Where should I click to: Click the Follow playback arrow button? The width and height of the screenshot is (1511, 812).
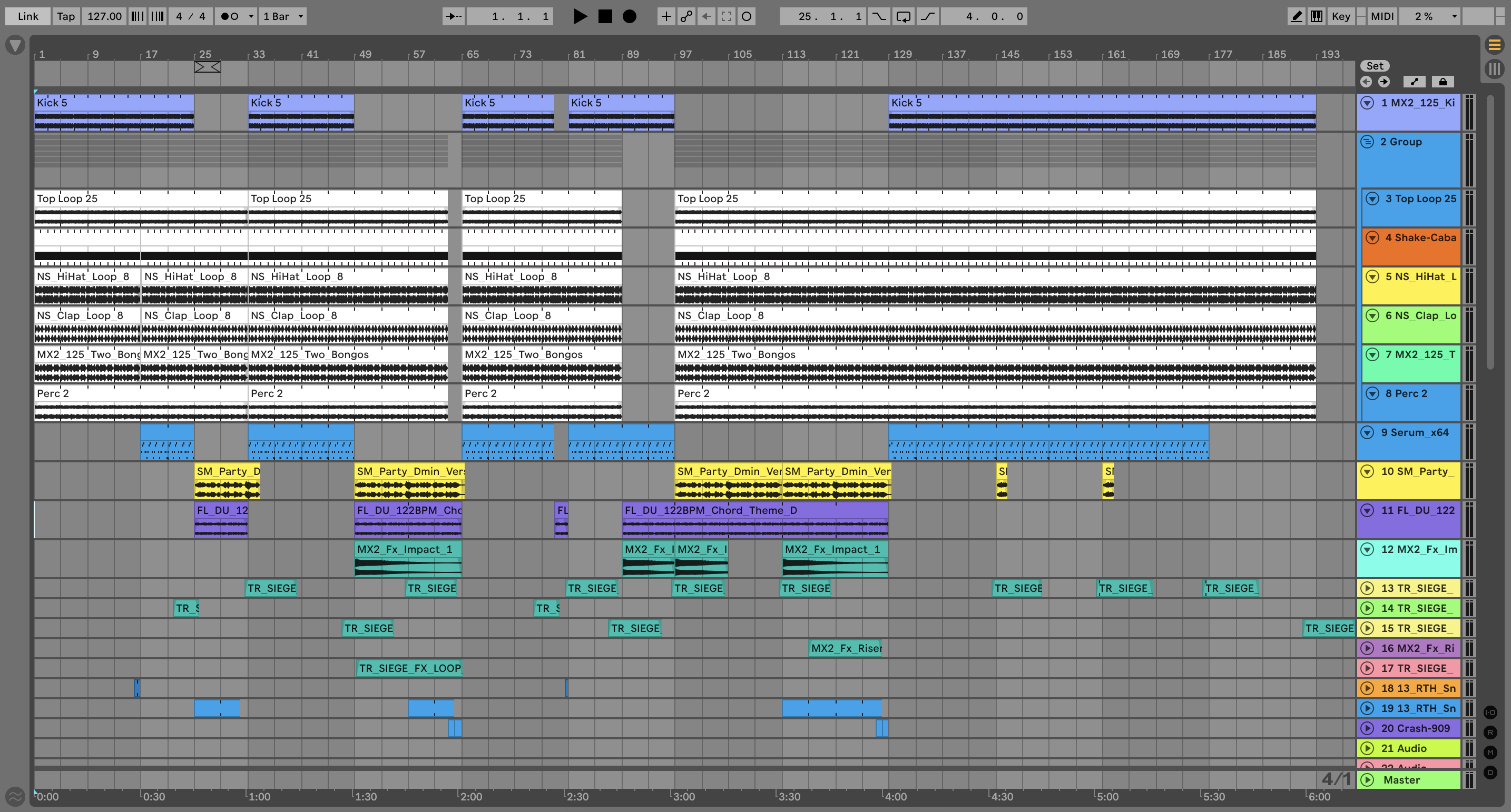(x=453, y=16)
